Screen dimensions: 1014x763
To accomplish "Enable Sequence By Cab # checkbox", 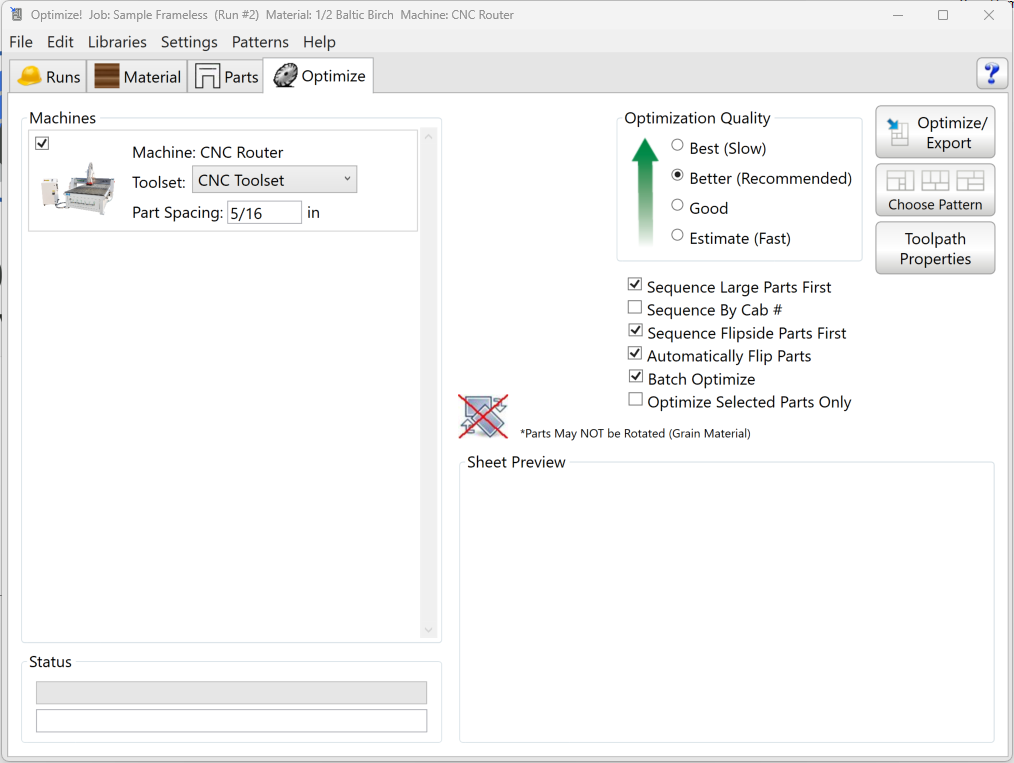I will pos(635,308).
